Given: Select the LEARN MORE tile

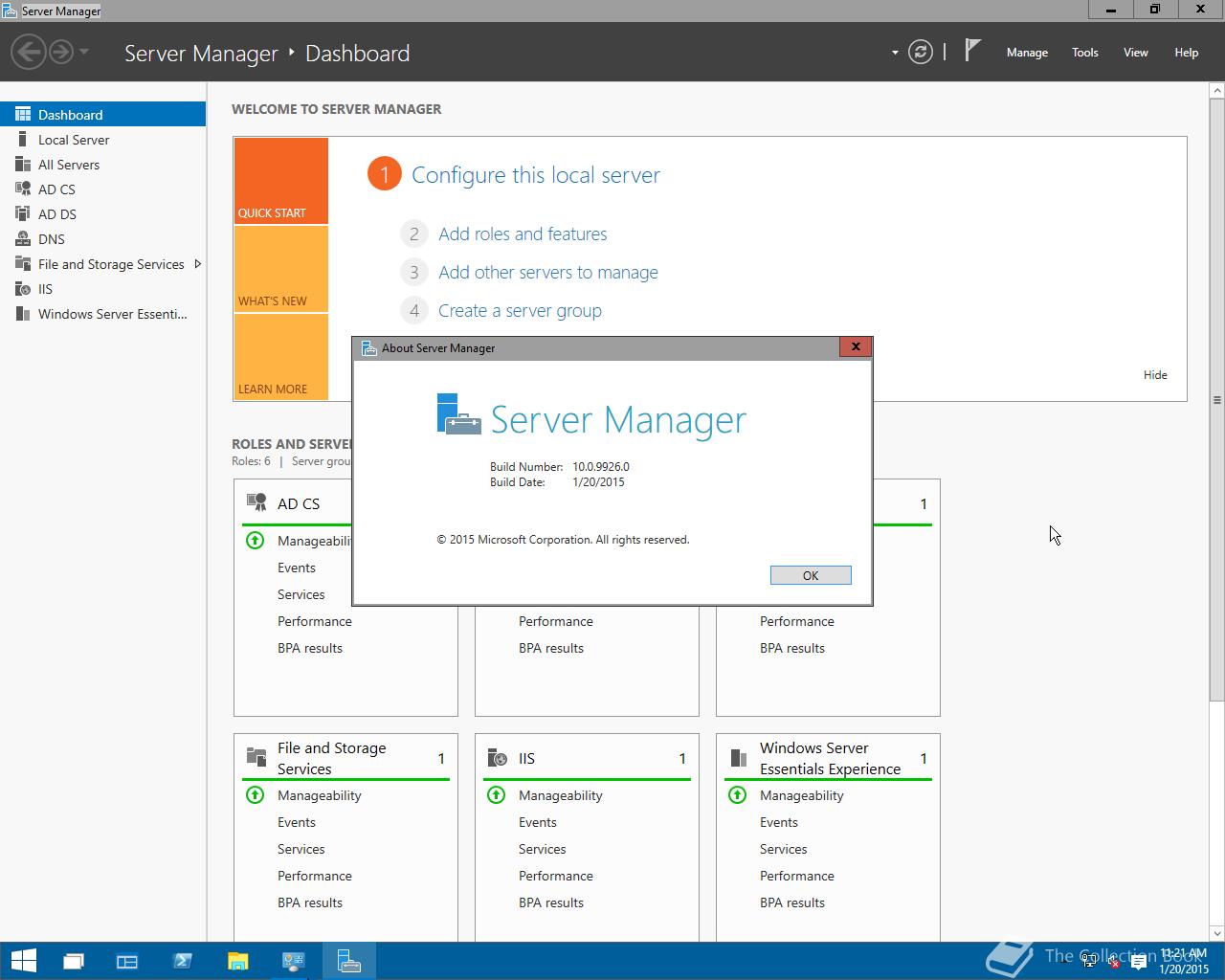Looking at the screenshot, I should pyautogui.click(x=280, y=356).
